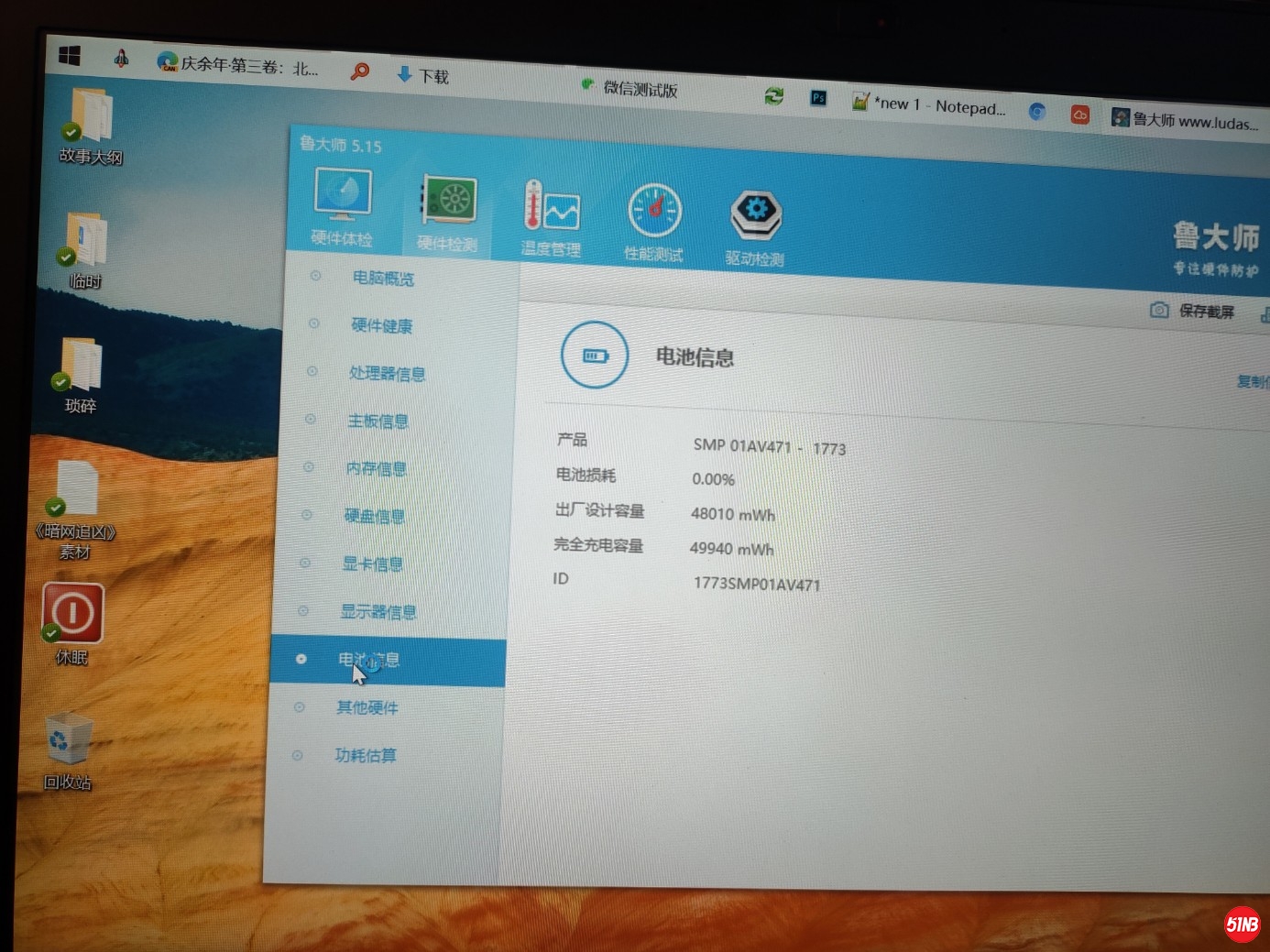1270x952 pixels.
Task: Open the Windows Start menu
Action: [x=70, y=56]
